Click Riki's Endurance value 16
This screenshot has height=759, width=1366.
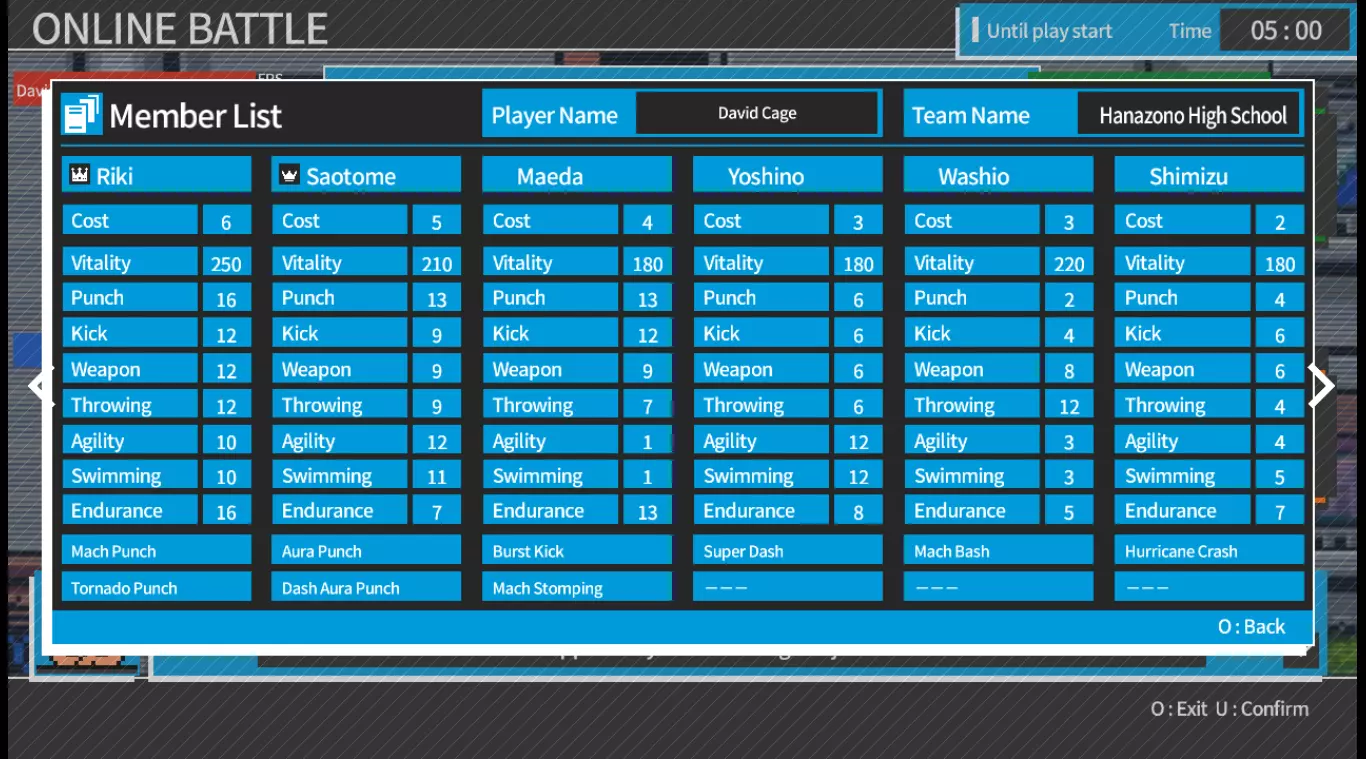(x=227, y=511)
